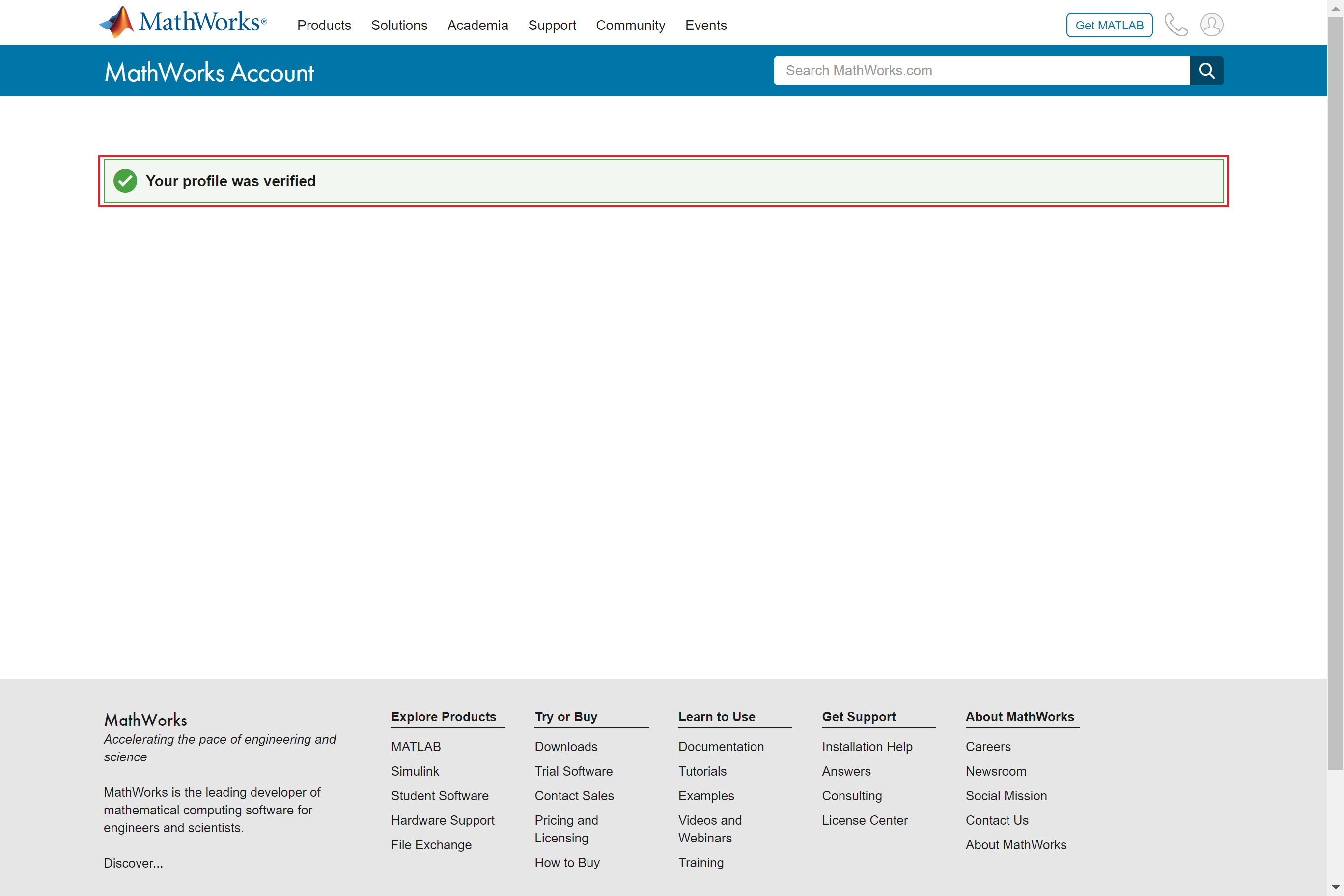Open the Contact Us footer link
1344x896 pixels.
pyautogui.click(x=997, y=820)
